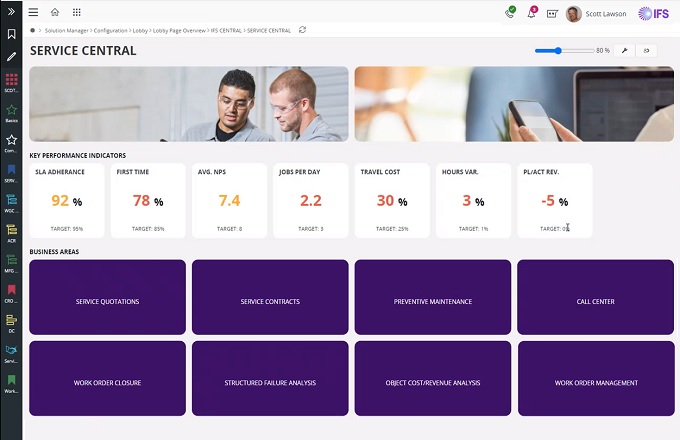This screenshot has height=440, width=680.
Task: Click the KEY PERFORMANCE INDICATORS heading
Action: point(78,155)
